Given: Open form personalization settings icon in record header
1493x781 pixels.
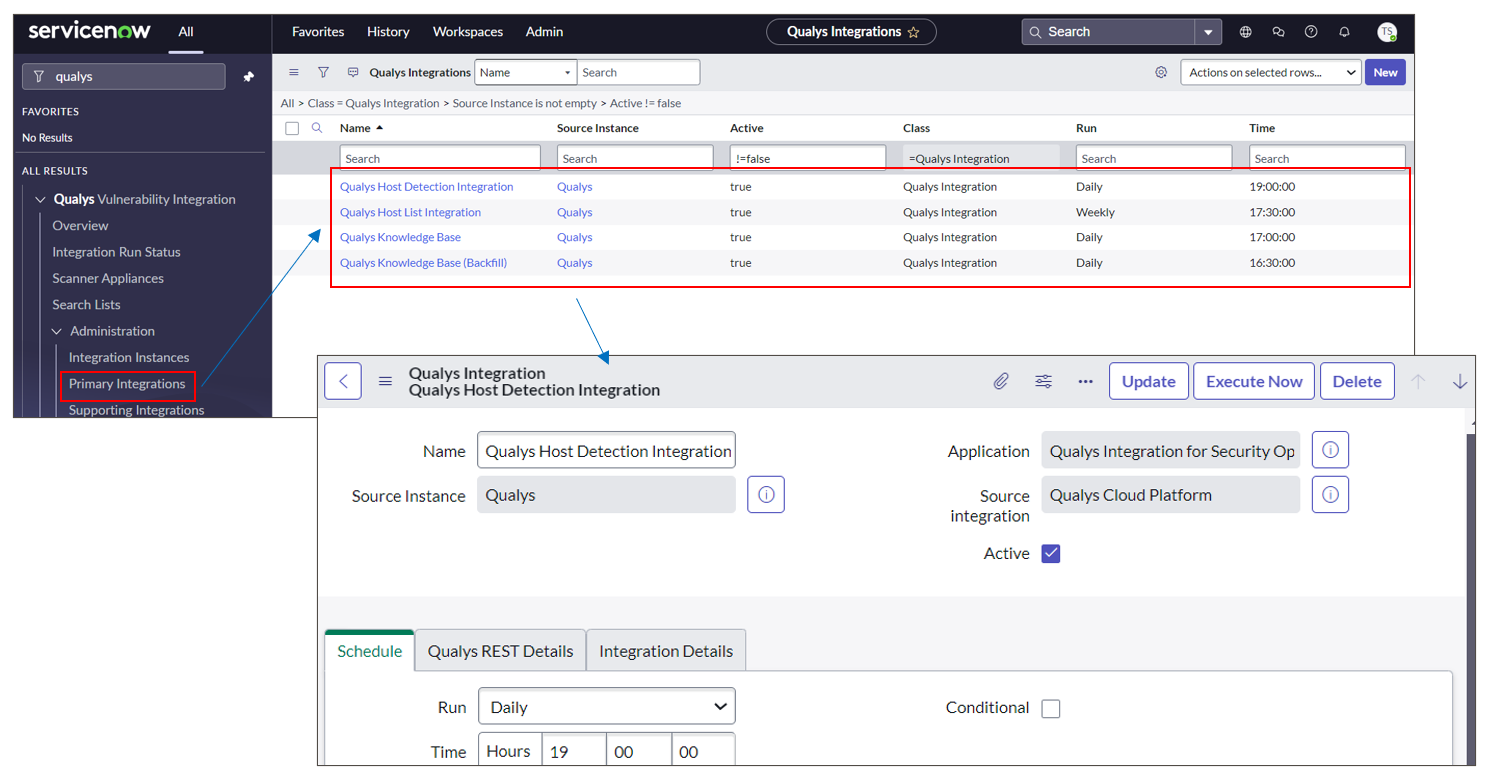Looking at the screenshot, I should pos(1043,381).
